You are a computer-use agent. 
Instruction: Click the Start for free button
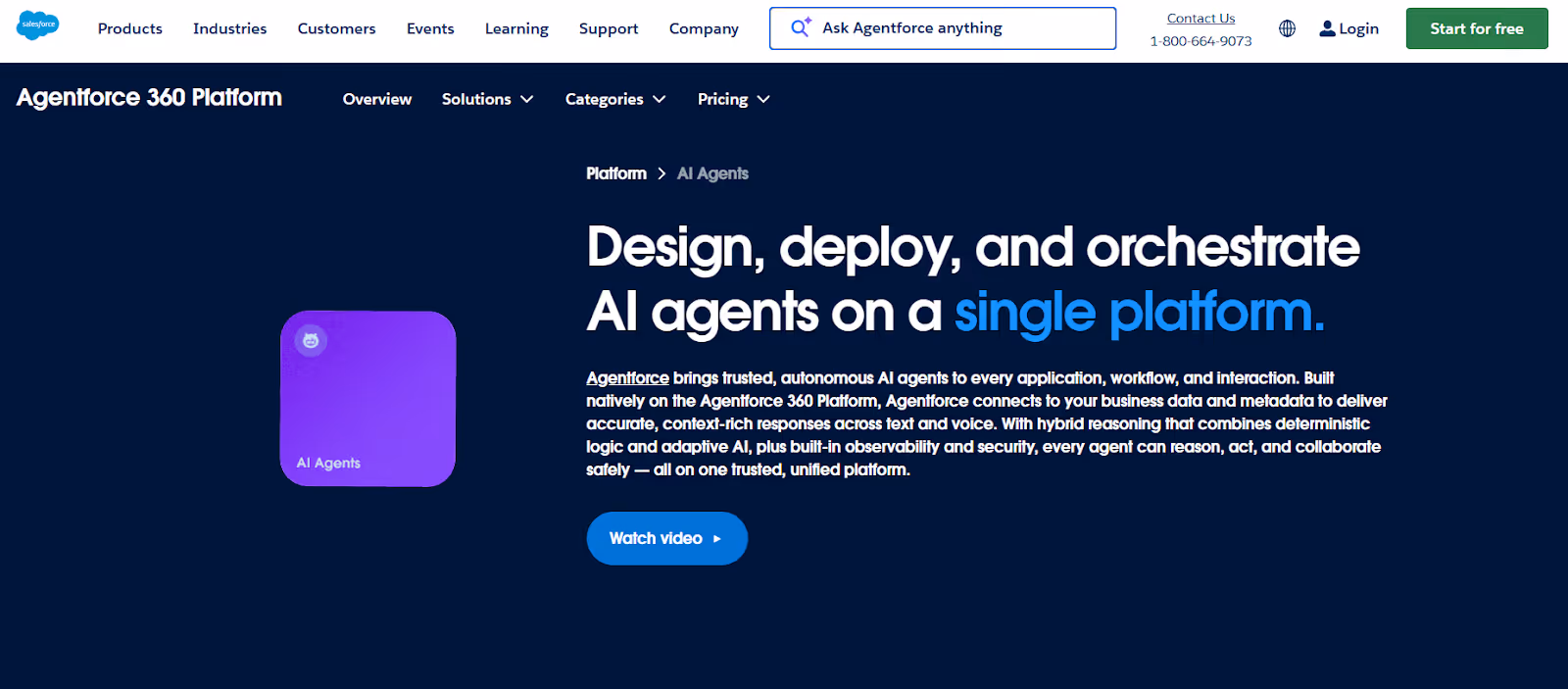pyautogui.click(x=1477, y=28)
